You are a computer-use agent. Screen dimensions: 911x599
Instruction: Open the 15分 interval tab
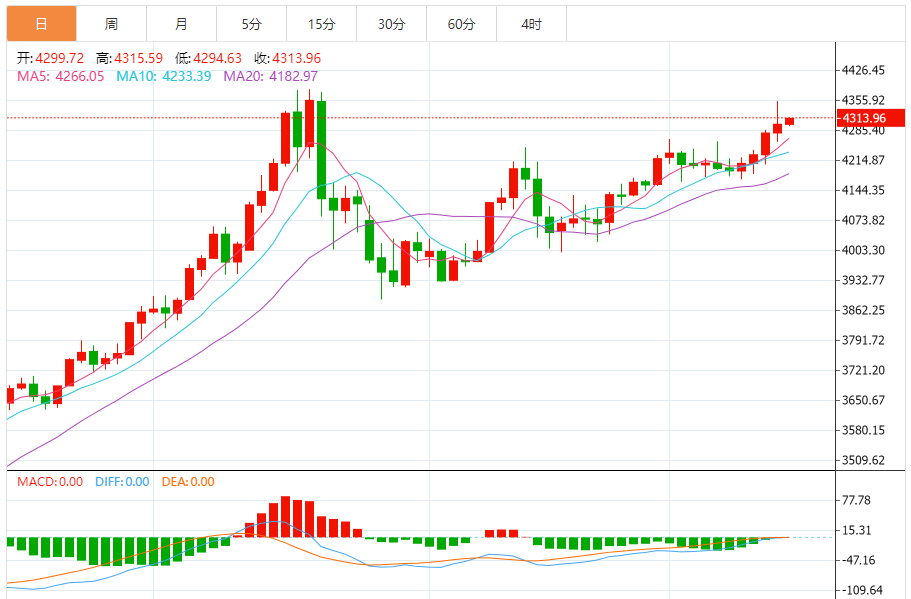pyautogui.click(x=321, y=24)
